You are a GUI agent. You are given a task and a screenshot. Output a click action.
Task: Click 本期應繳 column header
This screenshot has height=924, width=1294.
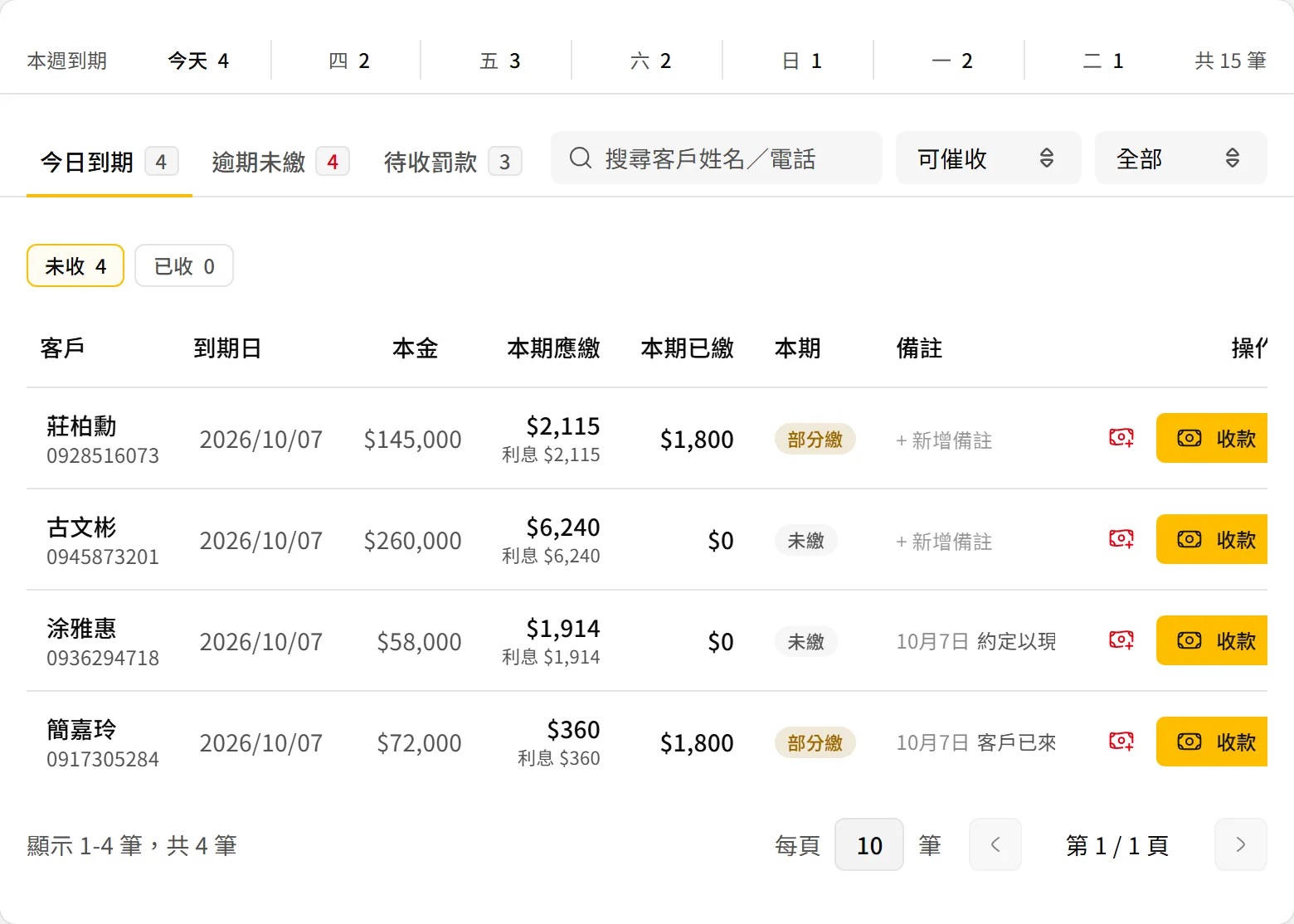coord(553,348)
